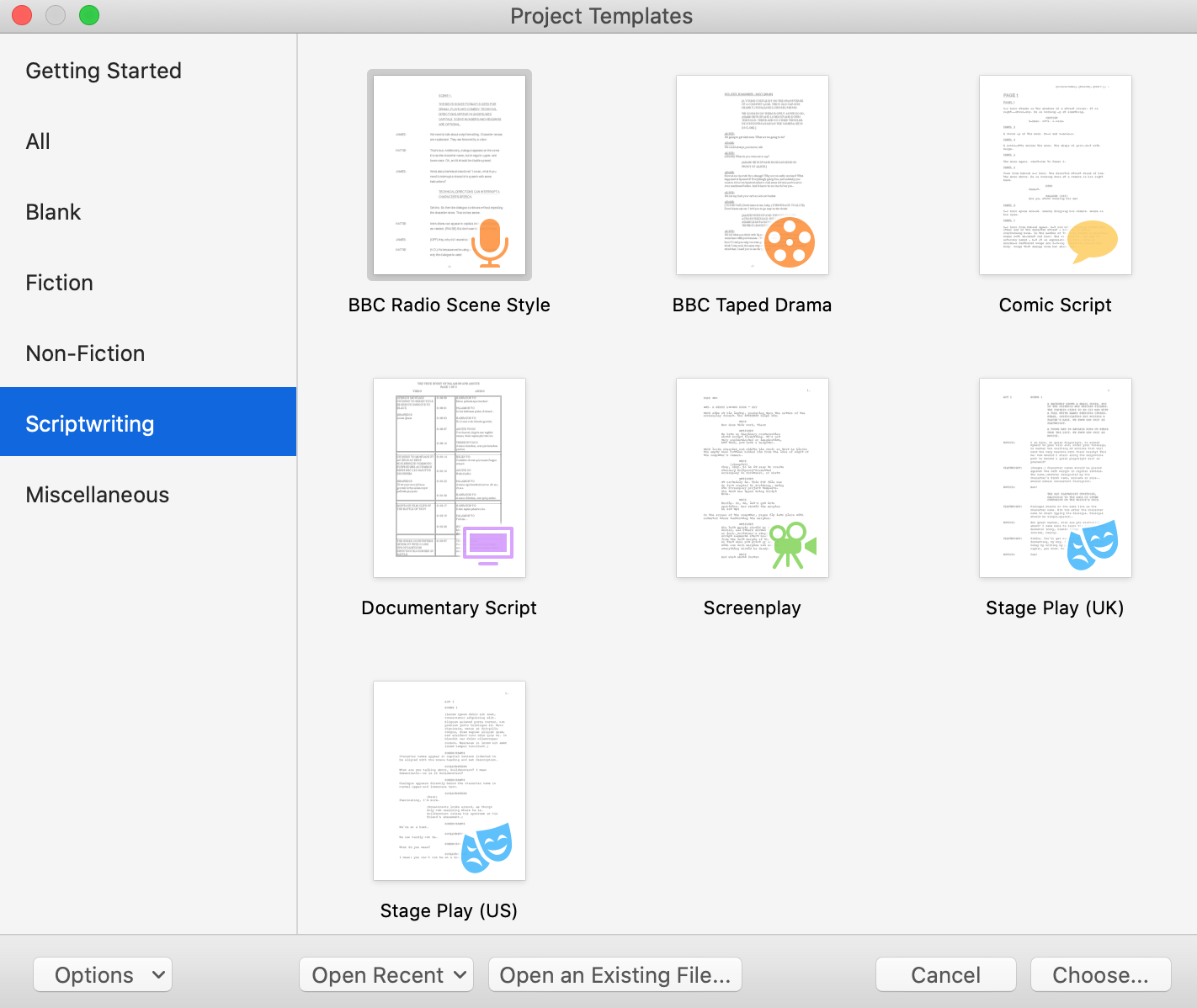
Task: Switch to the Blank category
Action: (148, 212)
